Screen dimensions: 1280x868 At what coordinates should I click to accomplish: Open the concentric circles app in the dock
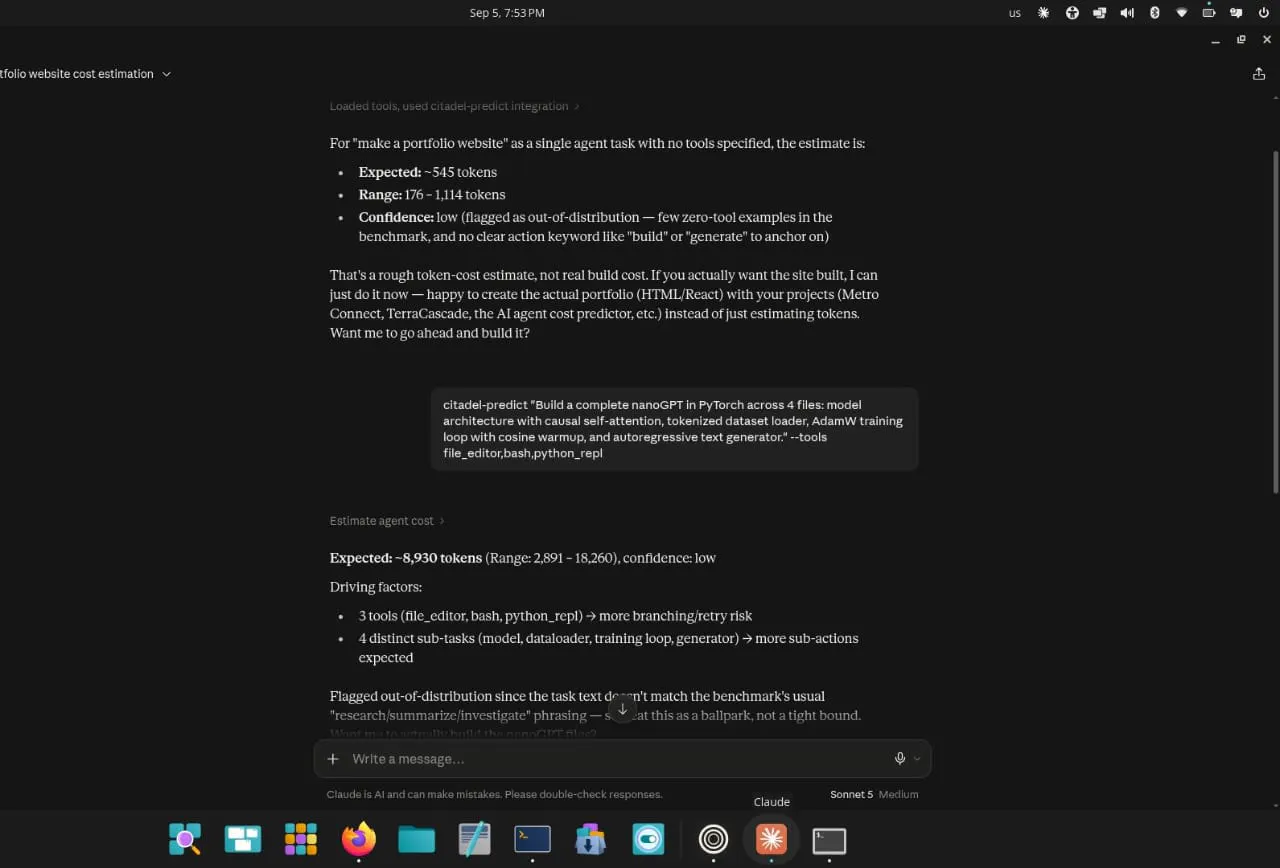(713, 839)
